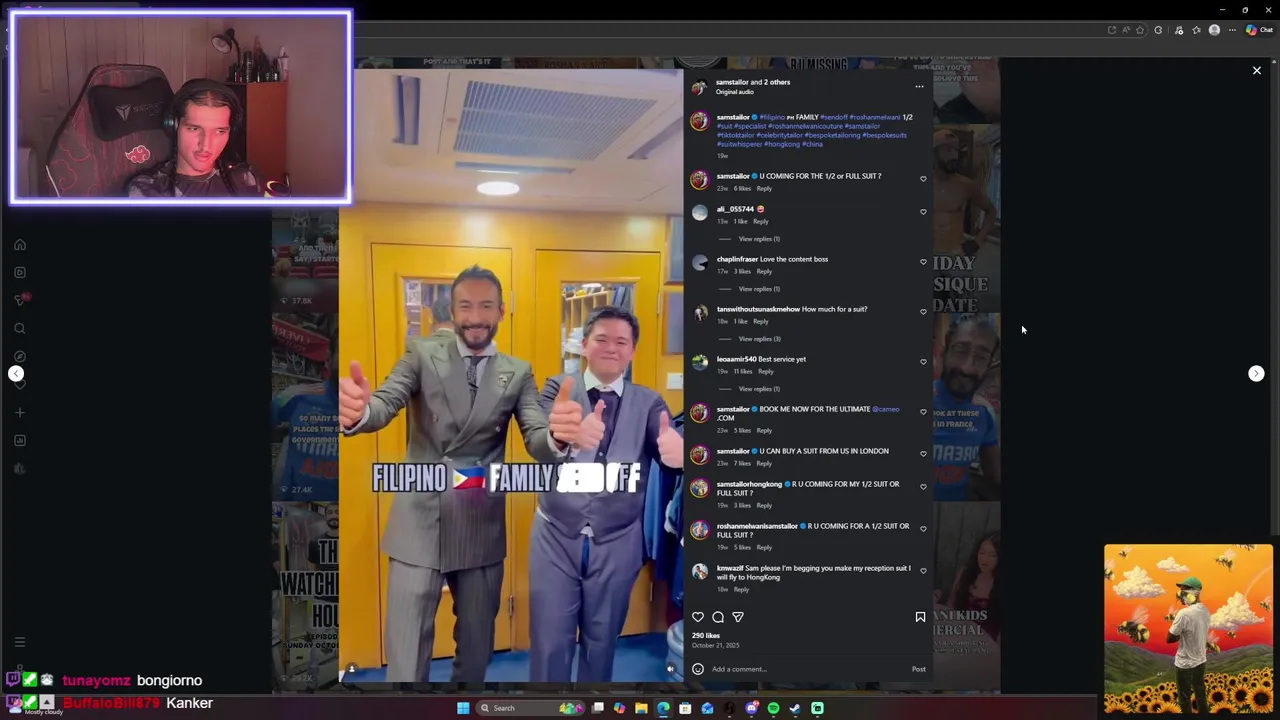Viewport: 1280px width, 720px height.
Task: Show tagged people icon on the reel
Action: 351,669
